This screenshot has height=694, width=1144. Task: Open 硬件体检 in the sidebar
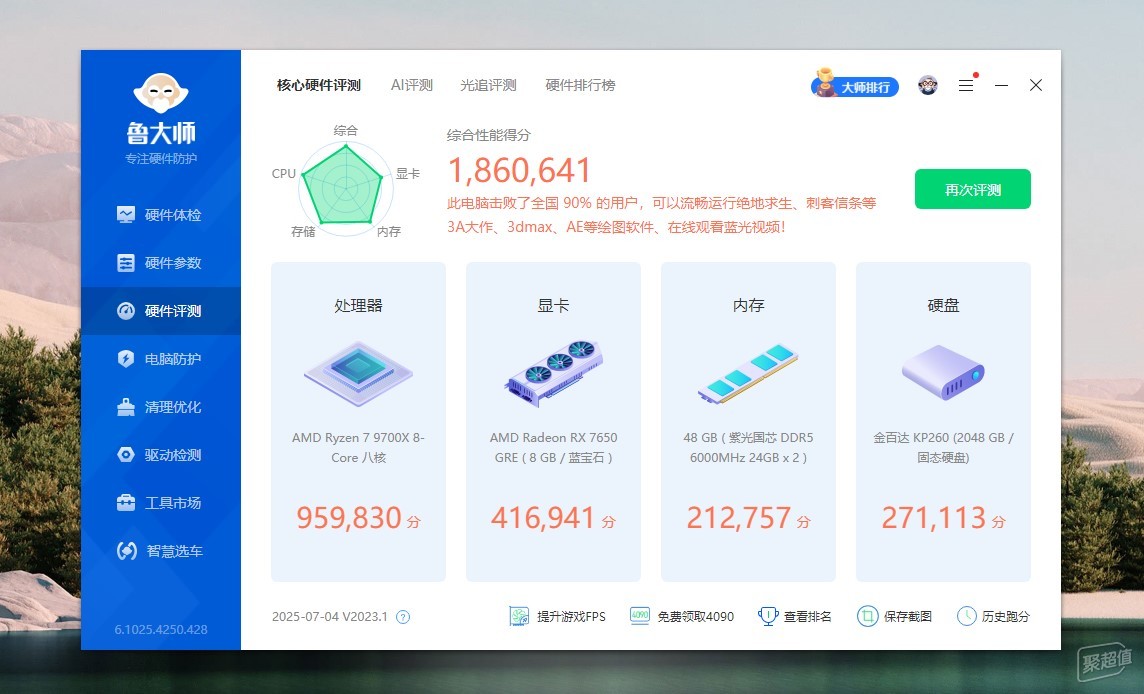point(161,215)
